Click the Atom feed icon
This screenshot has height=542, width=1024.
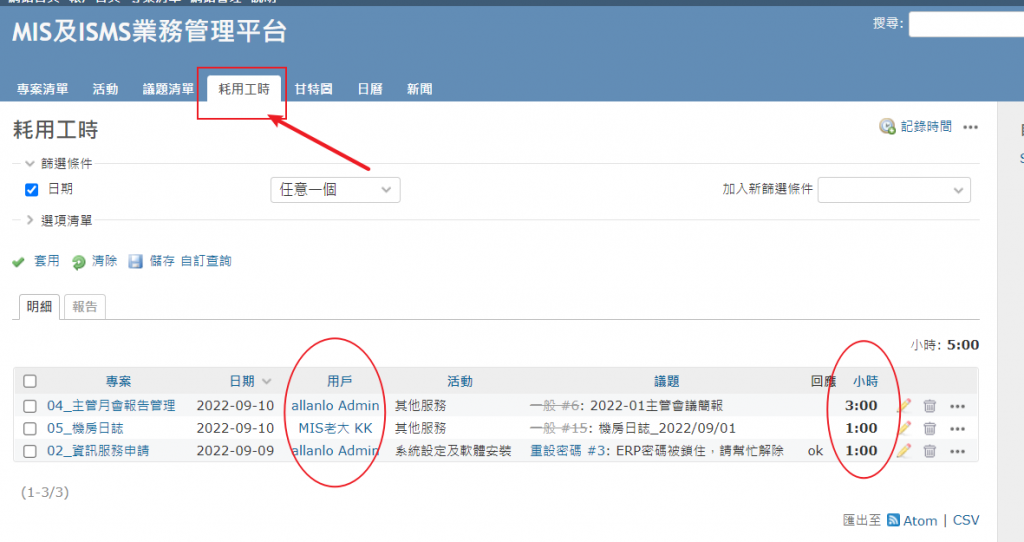[893, 520]
